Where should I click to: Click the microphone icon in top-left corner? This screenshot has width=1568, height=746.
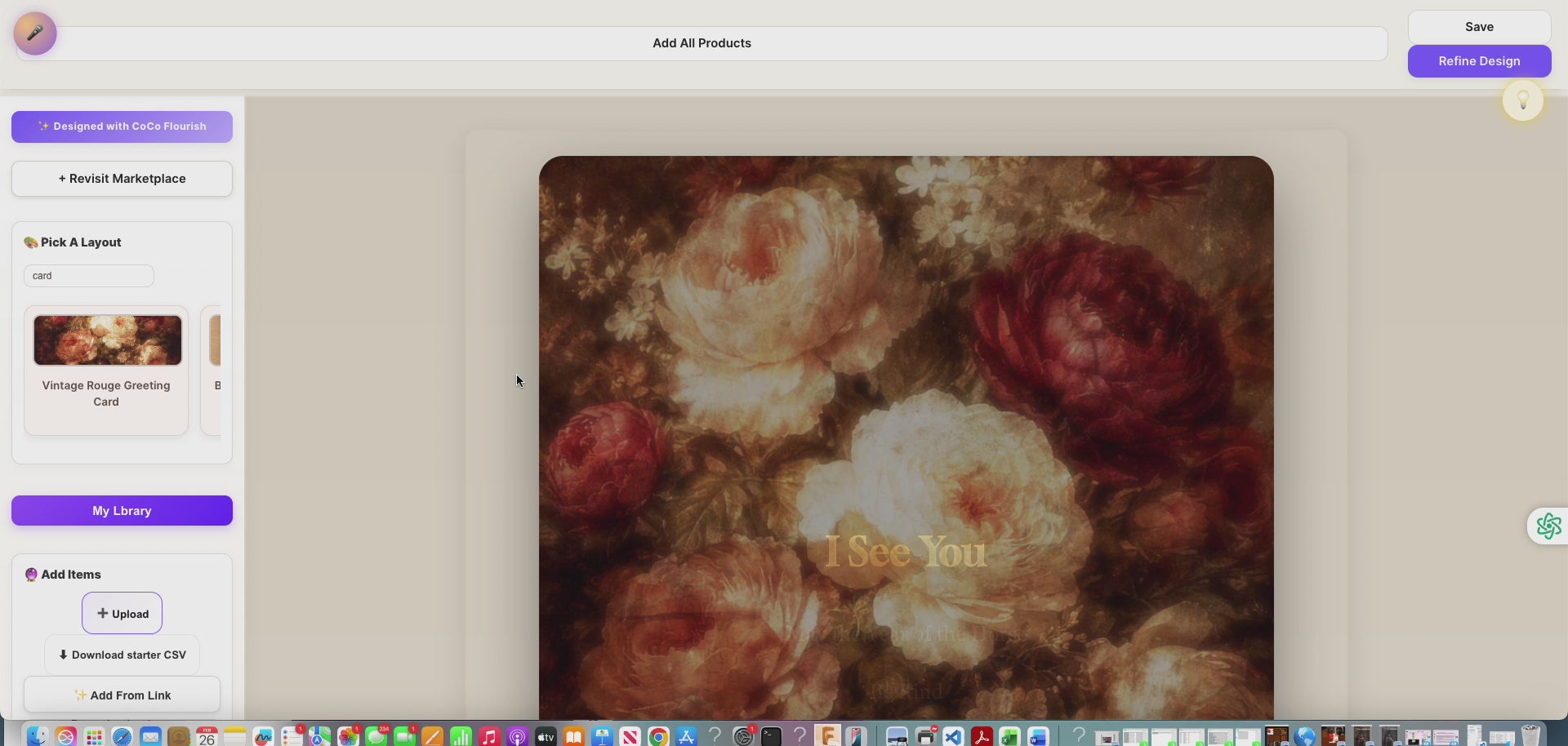[35, 33]
